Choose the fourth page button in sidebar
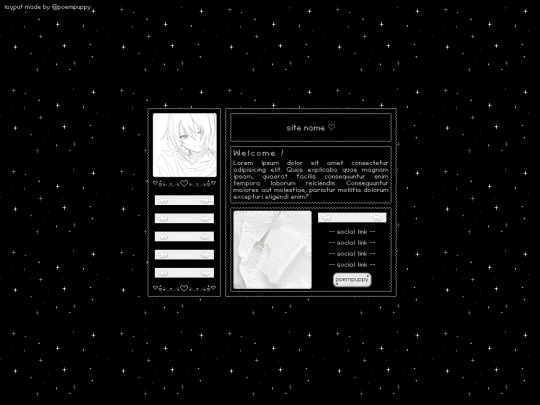540x405 pixels. click(x=184, y=255)
